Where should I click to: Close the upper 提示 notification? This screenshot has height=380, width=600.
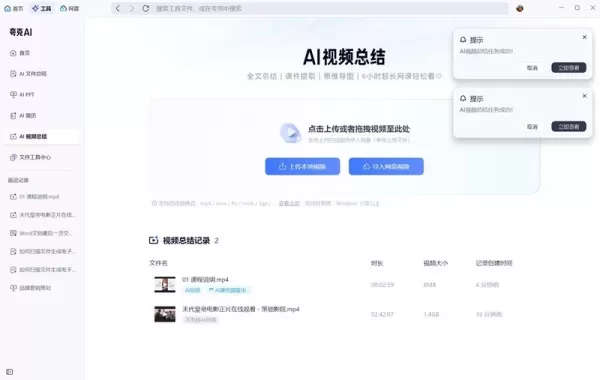584,37
